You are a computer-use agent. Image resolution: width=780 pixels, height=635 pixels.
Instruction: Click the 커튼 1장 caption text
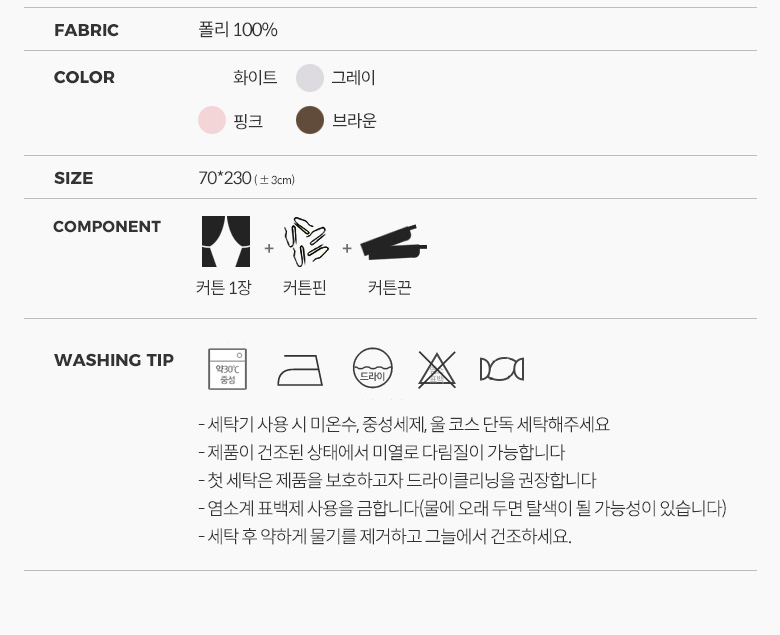224,287
